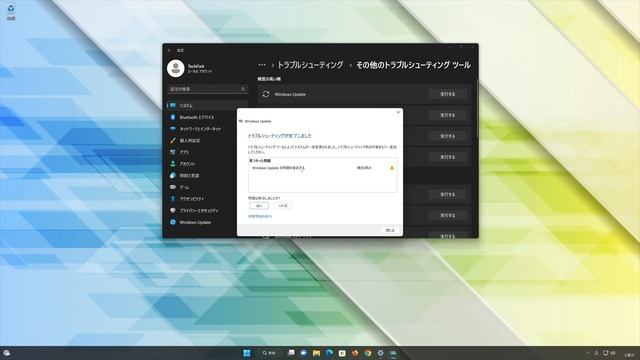Viewport: 640px width, 360px height.
Task: Expand the hidden system tray icons chevron
Action: [588, 353]
